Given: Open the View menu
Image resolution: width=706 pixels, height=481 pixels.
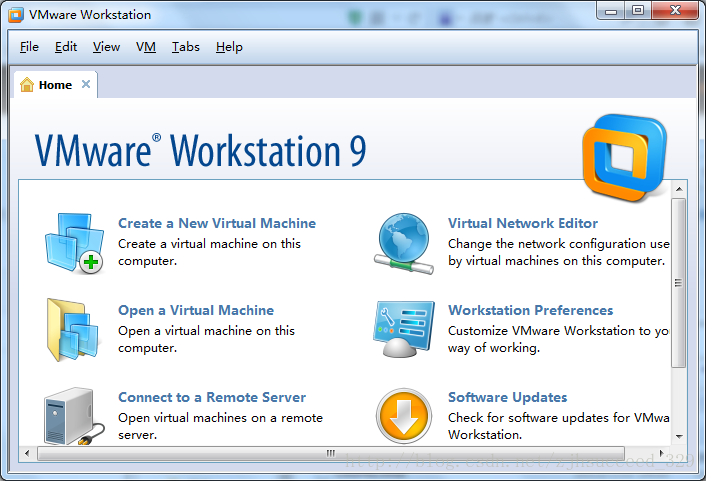Looking at the screenshot, I should pyautogui.click(x=106, y=47).
